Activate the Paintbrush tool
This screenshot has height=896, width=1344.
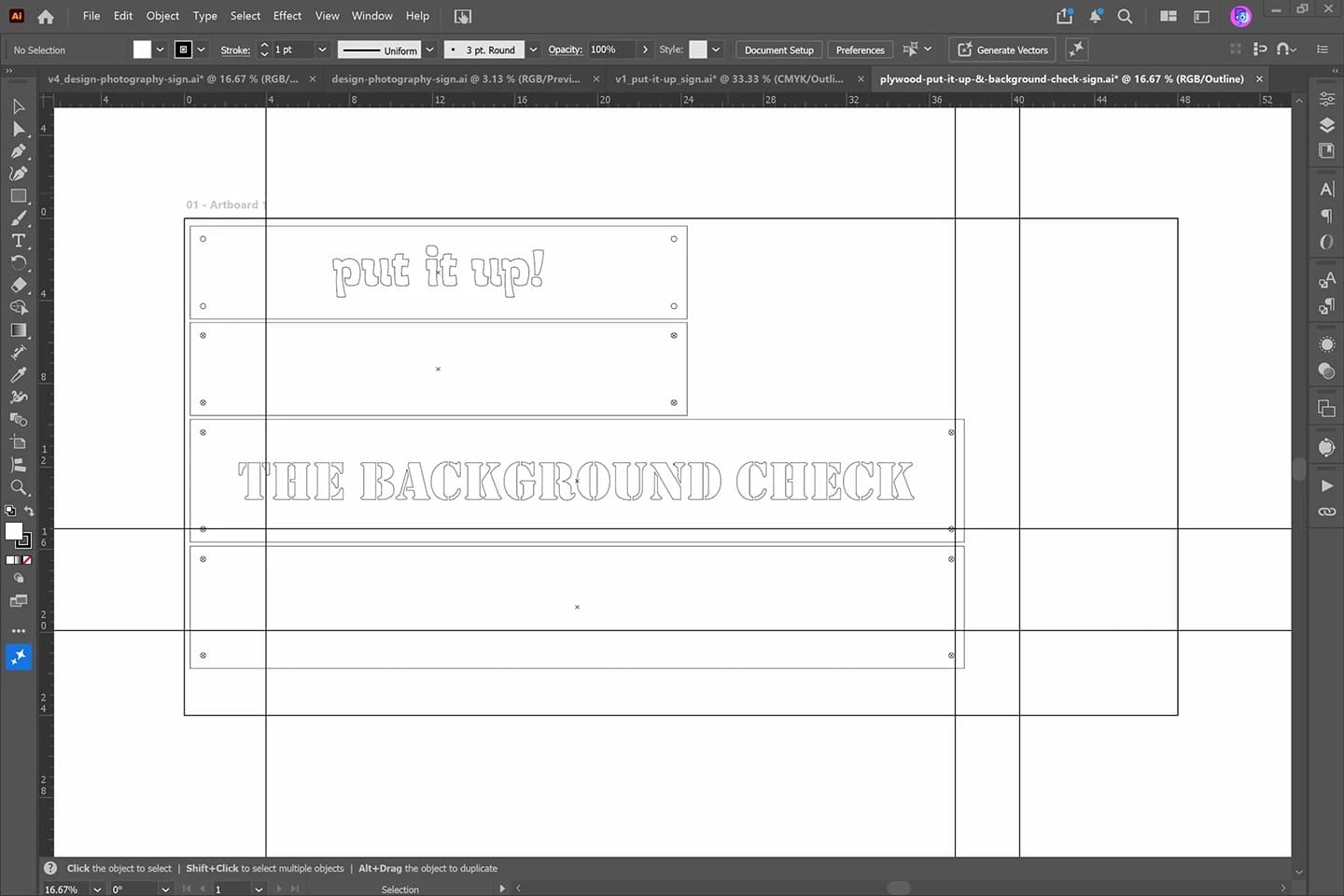coord(18,218)
